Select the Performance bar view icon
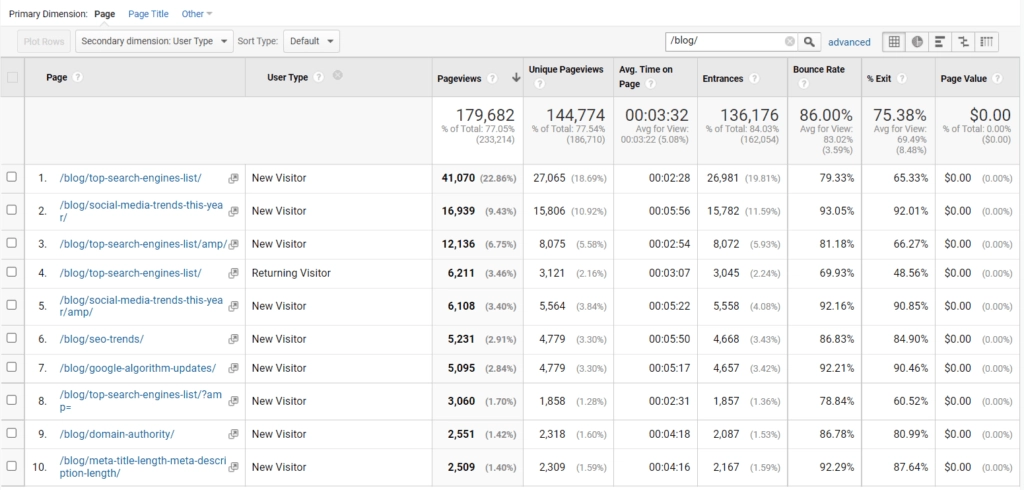This screenshot has height=490, width=1024. click(x=941, y=42)
